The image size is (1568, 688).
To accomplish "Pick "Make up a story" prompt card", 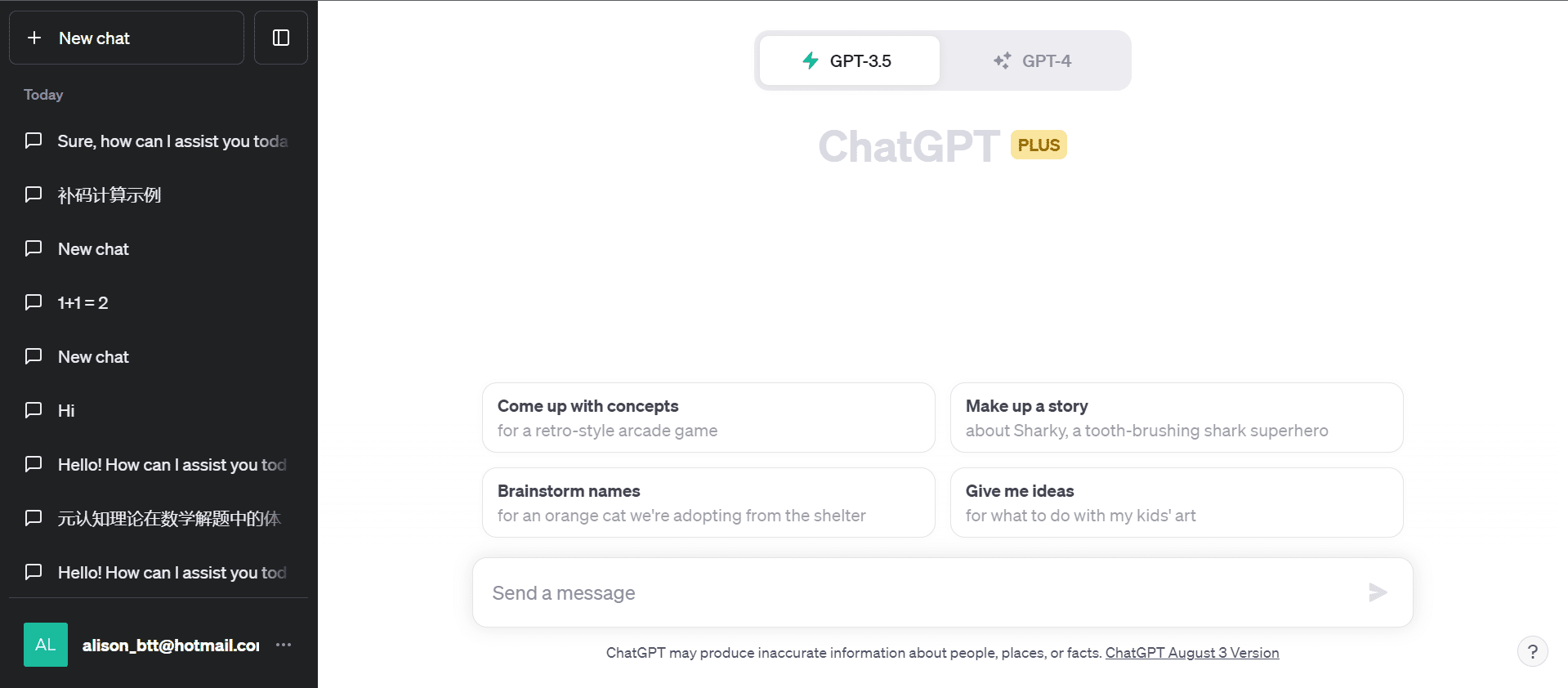I will pyautogui.click(x=1176, y=418).
